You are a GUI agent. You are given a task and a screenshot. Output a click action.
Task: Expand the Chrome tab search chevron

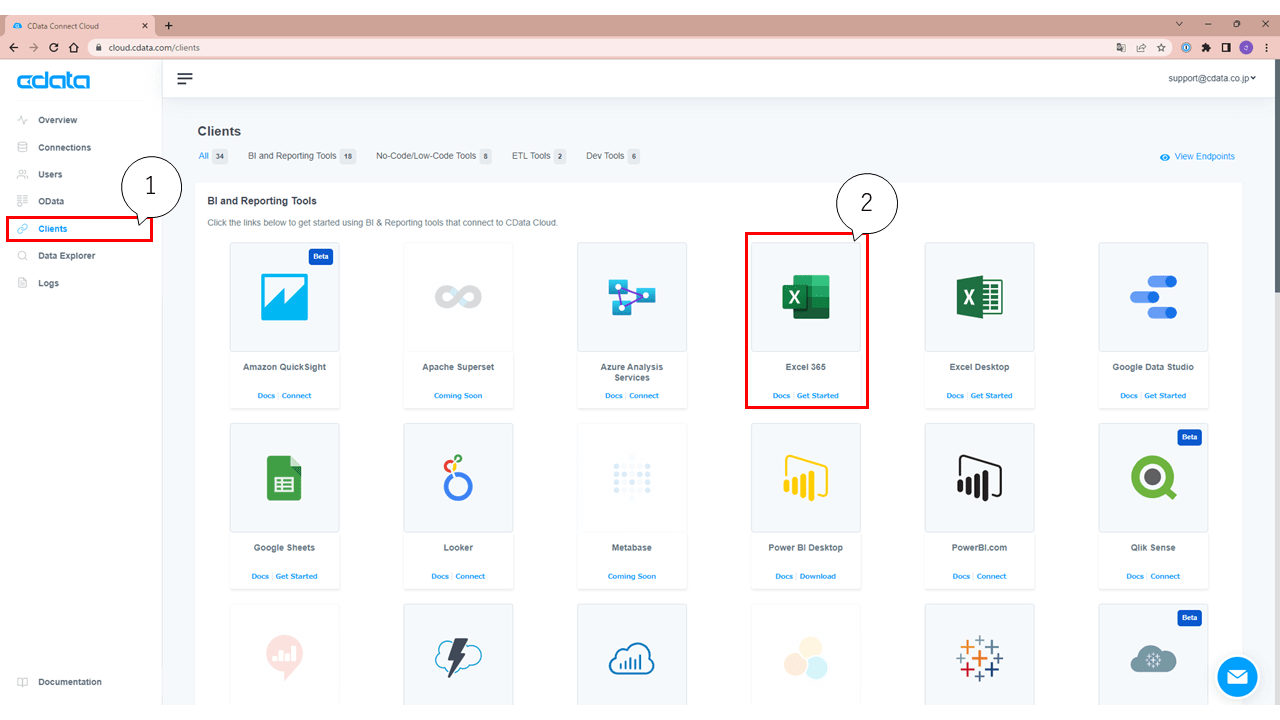point(1180,24)
